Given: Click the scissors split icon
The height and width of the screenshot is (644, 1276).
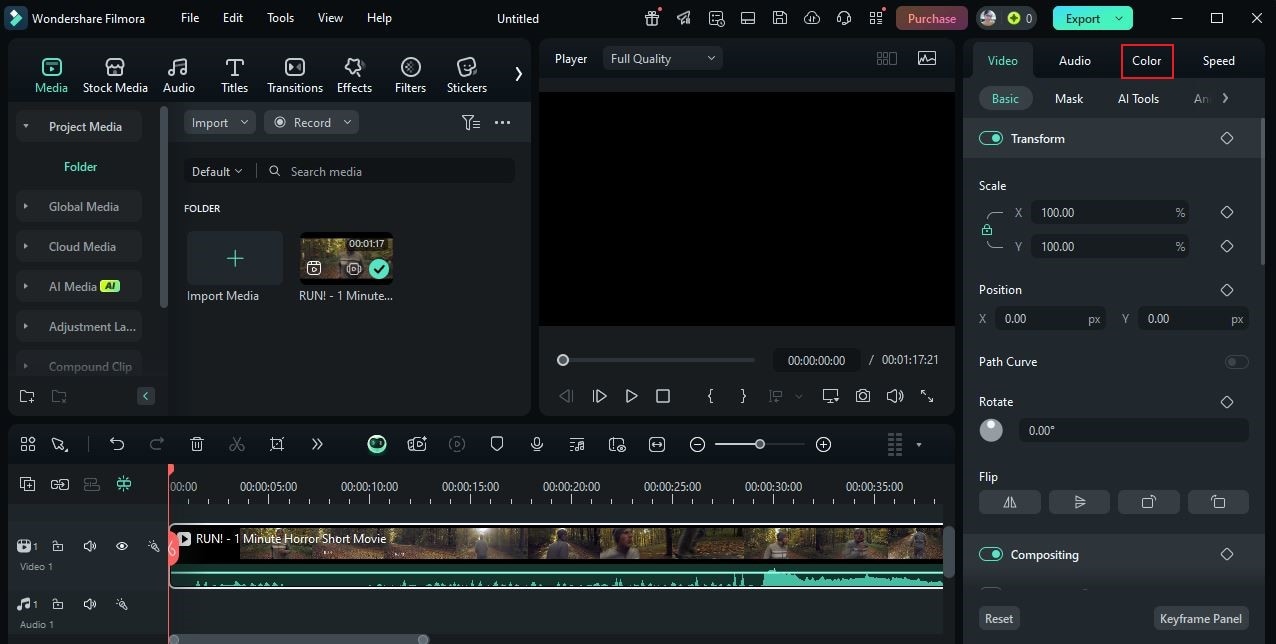Looking at the screenshot, I should 237,444.
